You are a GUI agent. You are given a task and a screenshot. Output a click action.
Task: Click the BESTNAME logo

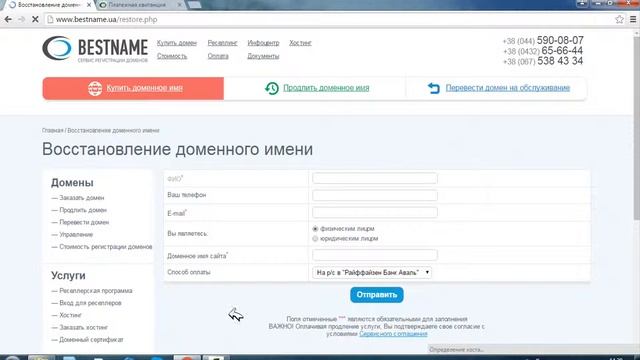[95, 49]
